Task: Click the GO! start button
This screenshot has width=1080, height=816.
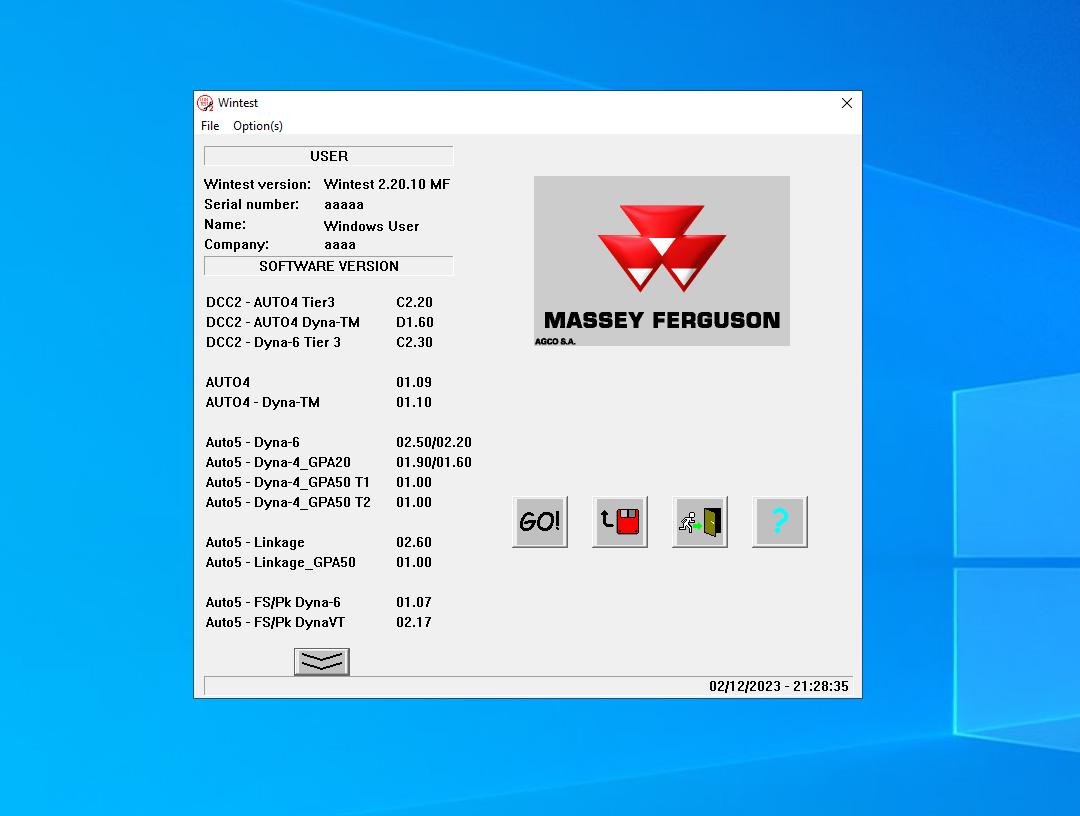Action: 540,522
